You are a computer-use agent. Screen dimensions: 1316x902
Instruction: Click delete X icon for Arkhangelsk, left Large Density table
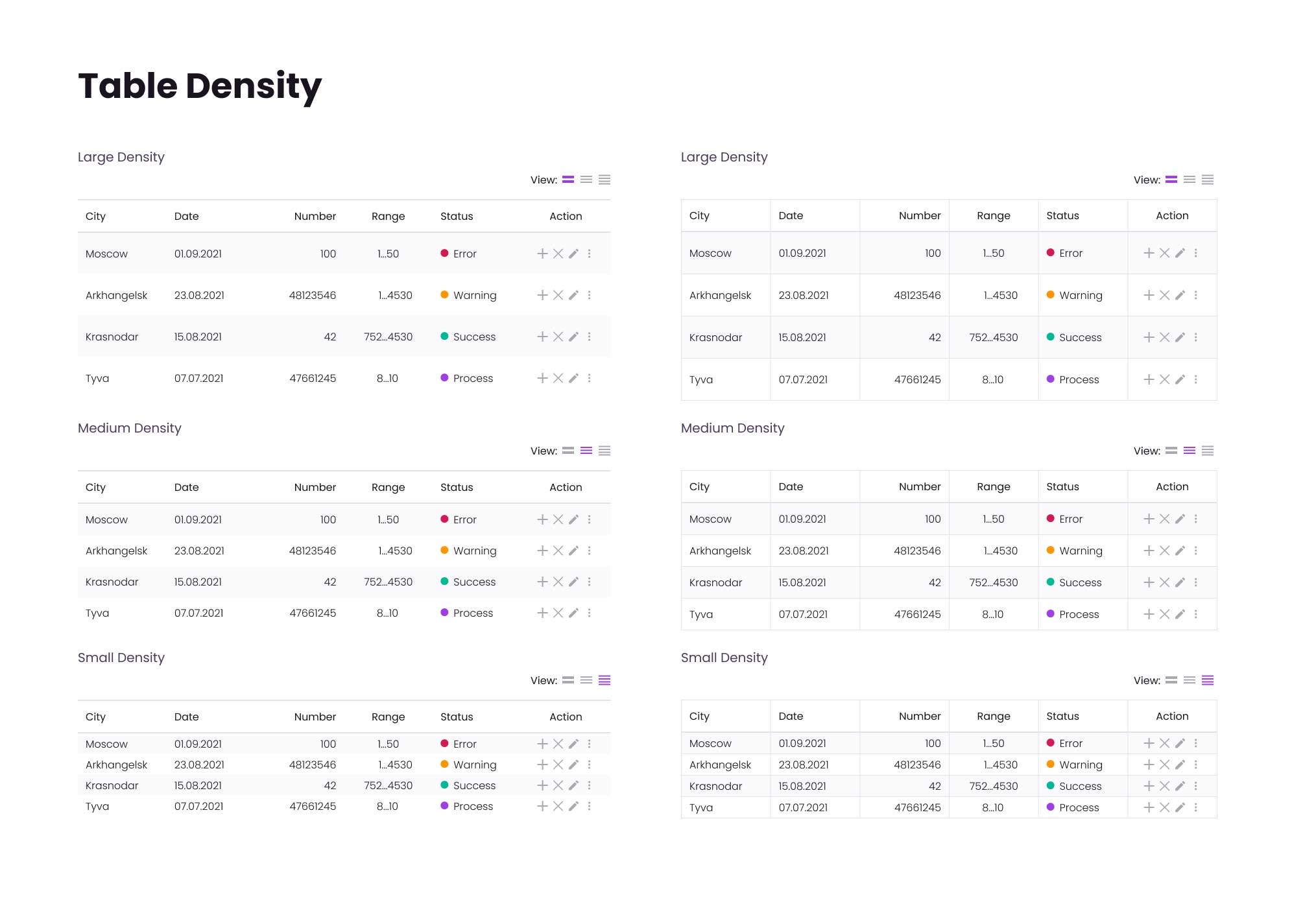pyautogui.click(x=558, y=295)
